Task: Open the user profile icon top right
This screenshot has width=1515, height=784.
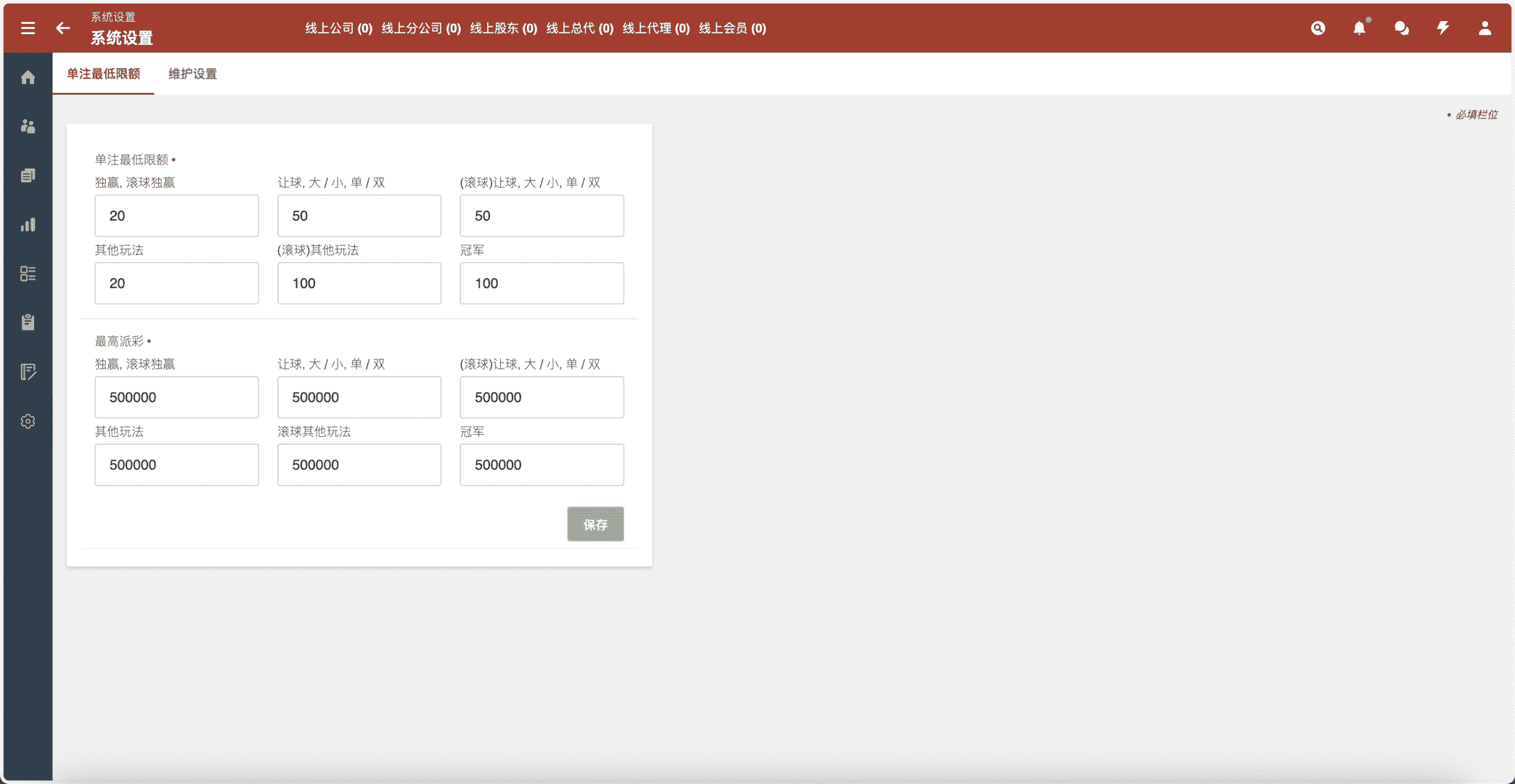Action: point(1485,28)
